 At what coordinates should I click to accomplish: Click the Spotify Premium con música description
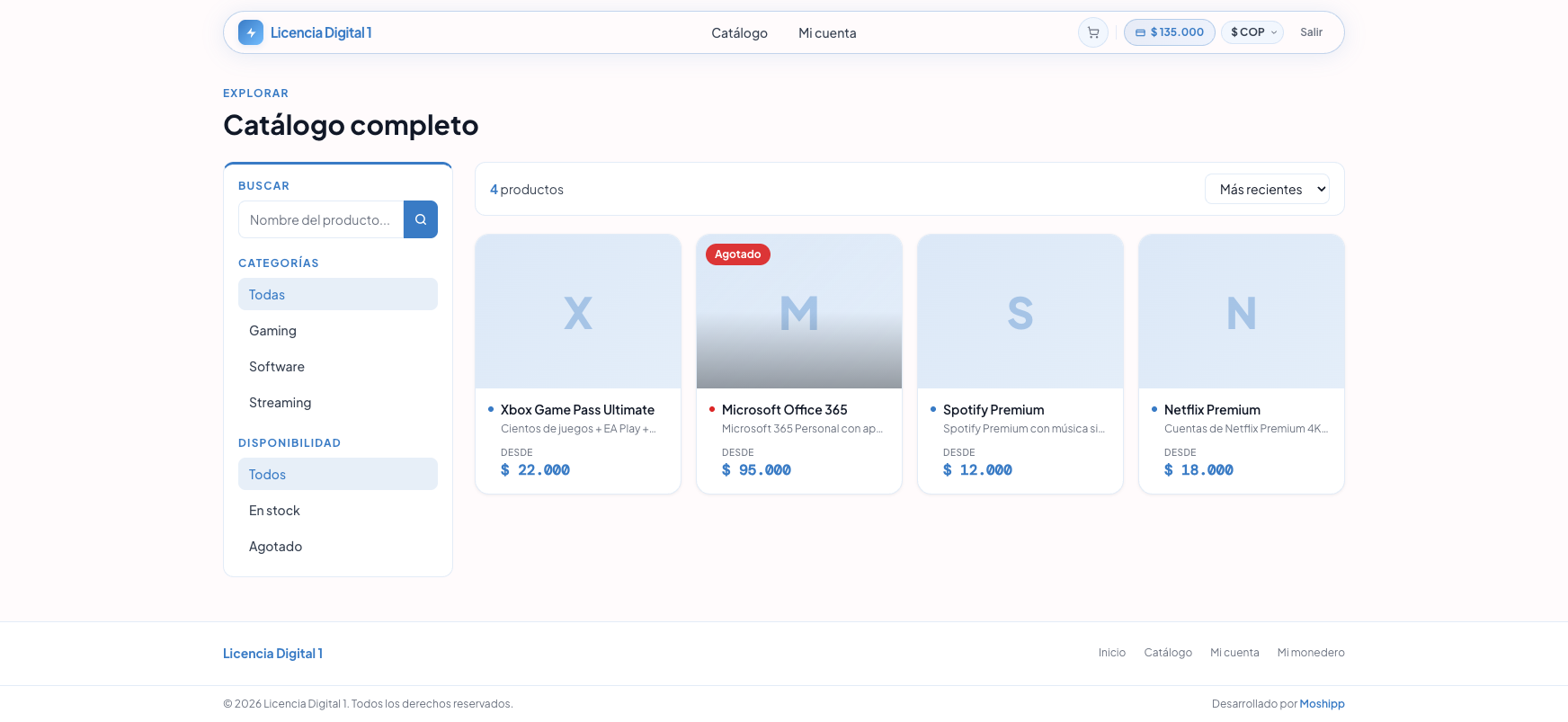pos(1024,429)
